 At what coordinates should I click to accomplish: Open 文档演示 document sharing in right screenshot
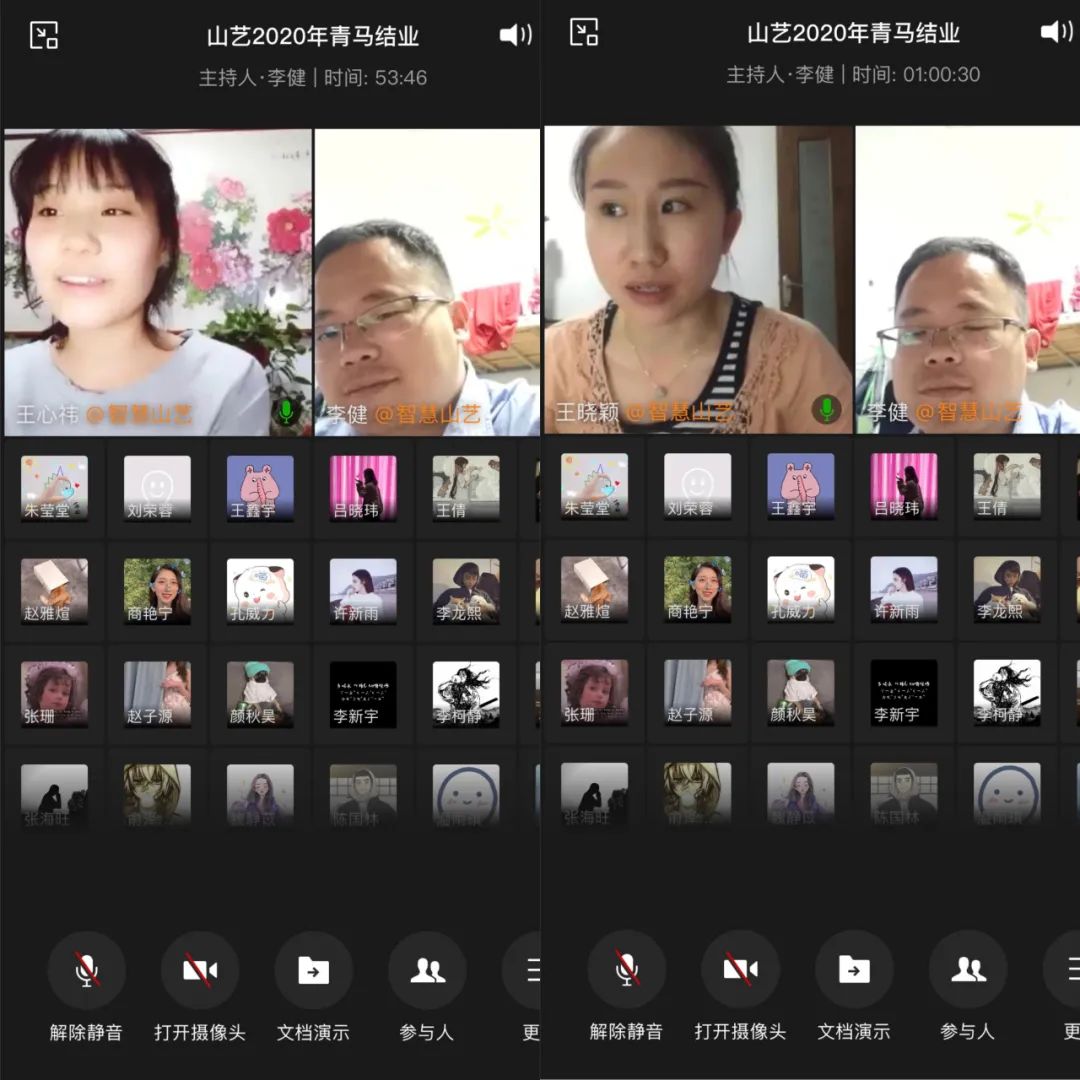[854, 969]
